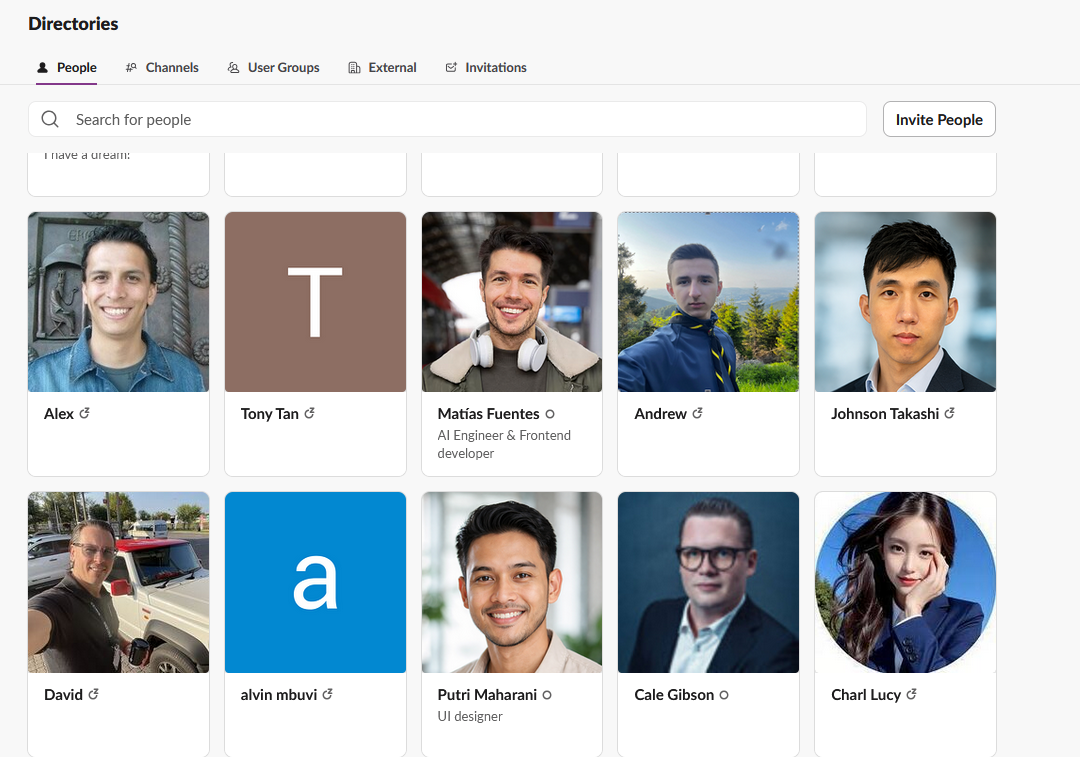Go to the Invitations tab
The height and width of the screenshot is (757, 1080).
(486, 68)
